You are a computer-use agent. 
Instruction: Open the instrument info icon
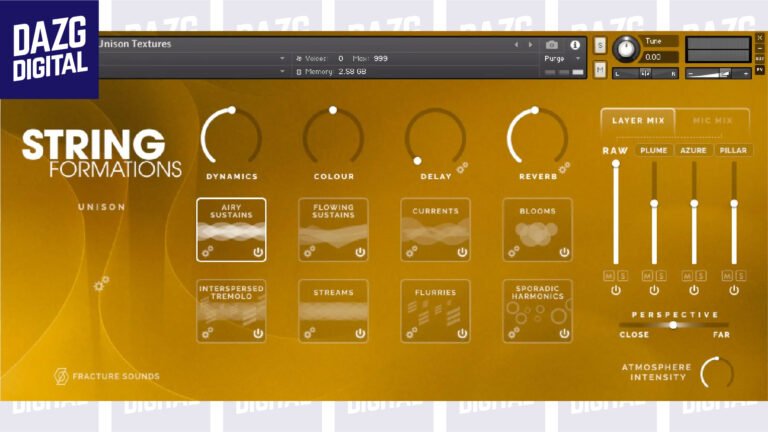pyautogui.click(x=575, y=45)
